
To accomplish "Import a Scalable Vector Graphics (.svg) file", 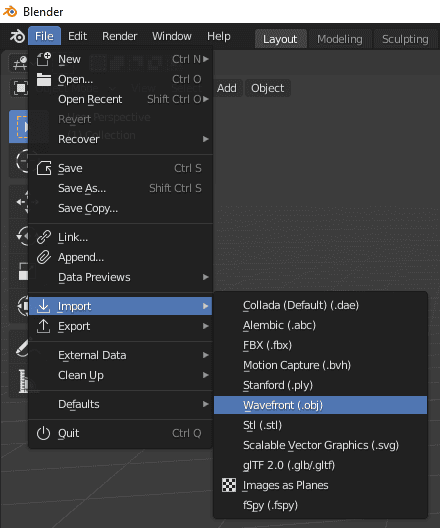I will (x=320, y=445).
